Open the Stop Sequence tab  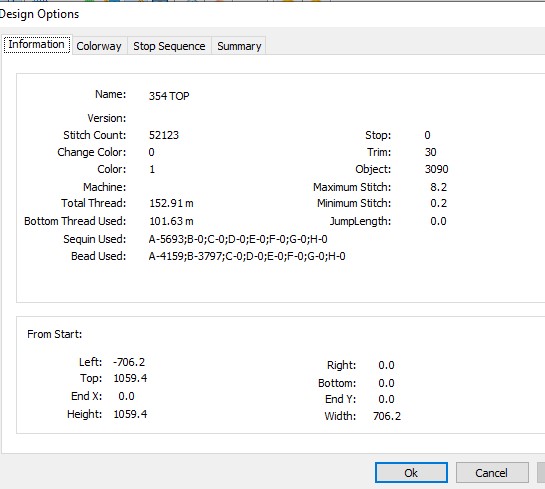(x=169, y=46)
